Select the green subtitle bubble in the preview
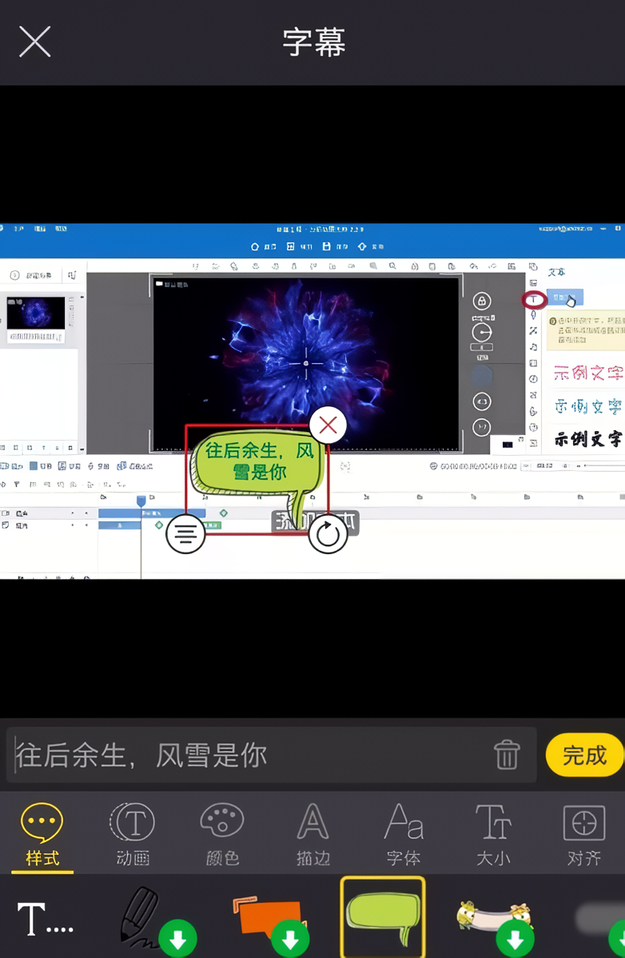The image size is (625, 958). click(258, 468)
